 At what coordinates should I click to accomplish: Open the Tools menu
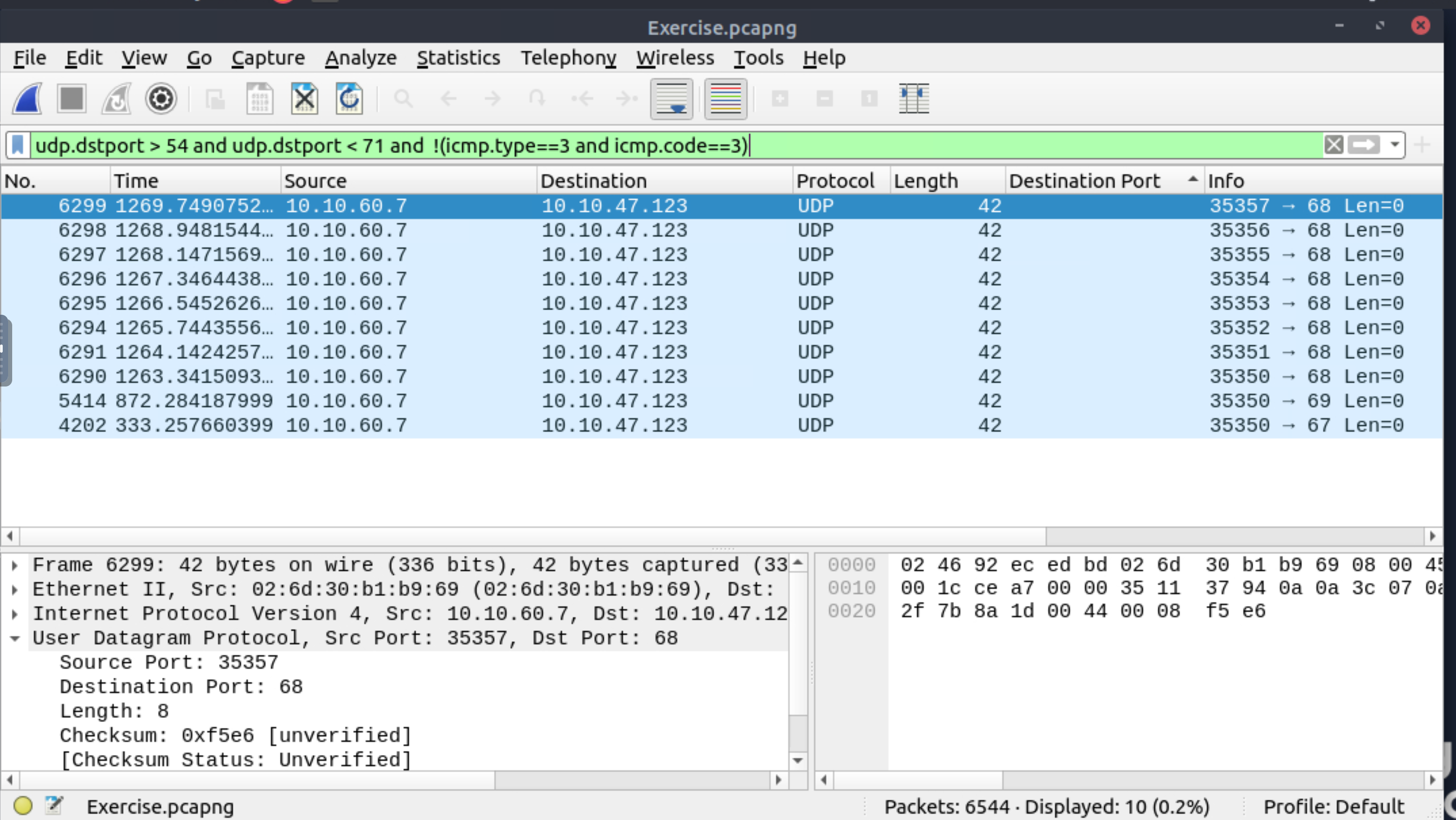pyautogui.click(x=758, y=58)
